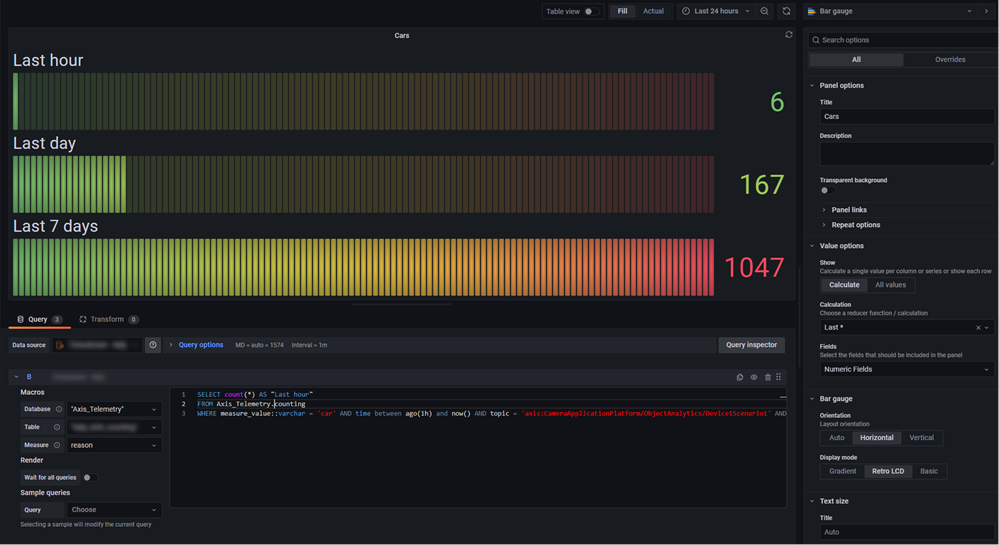Open the Query inspector
Image resolution: width=999 pixels, height=545 pixels.
pyautogui.click(x=751, y=345)
